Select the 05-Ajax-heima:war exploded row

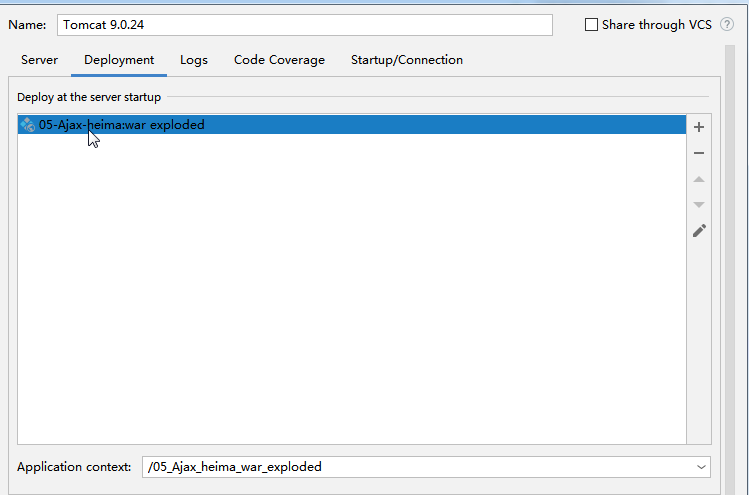pos(352,125)
